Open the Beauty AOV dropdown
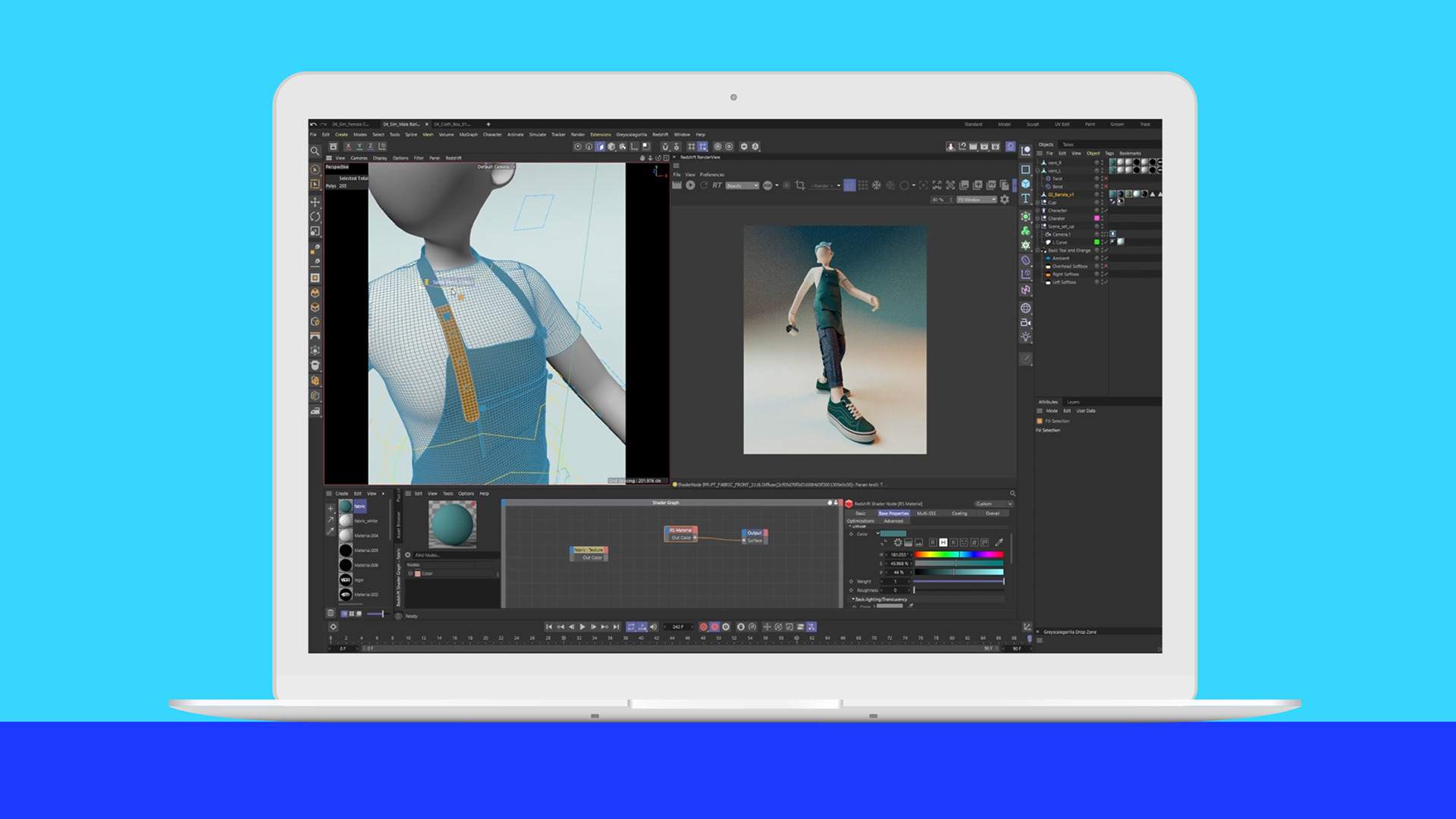 tap(742, 186)
